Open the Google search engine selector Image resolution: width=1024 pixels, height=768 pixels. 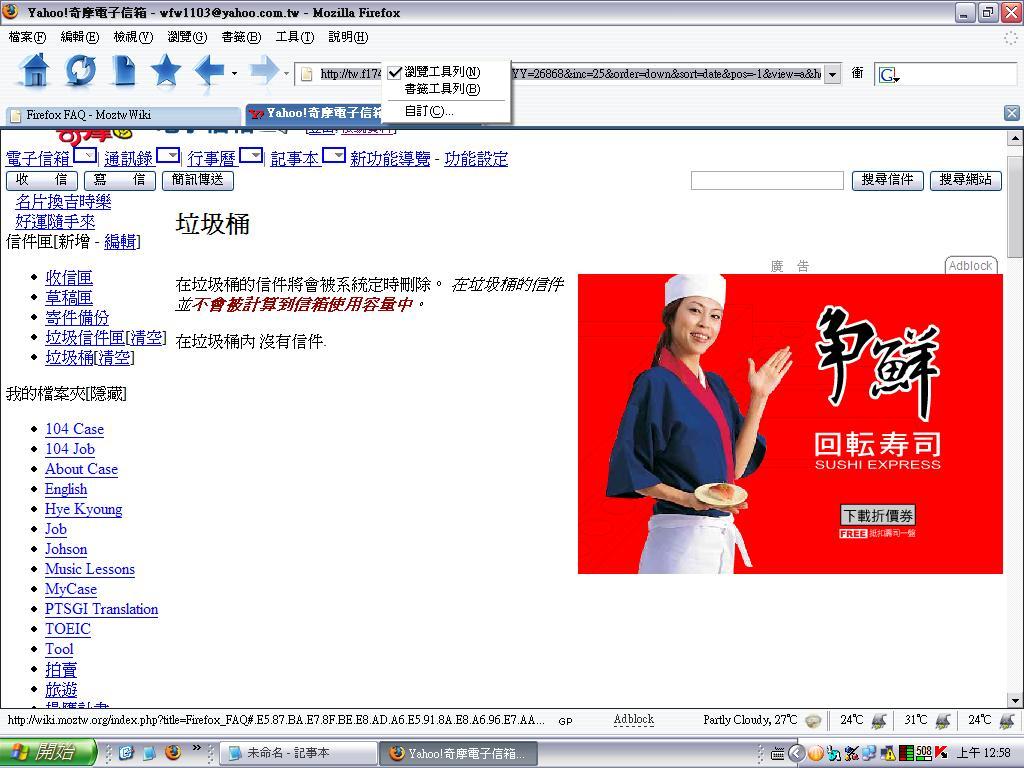click(x=889, y=75)
